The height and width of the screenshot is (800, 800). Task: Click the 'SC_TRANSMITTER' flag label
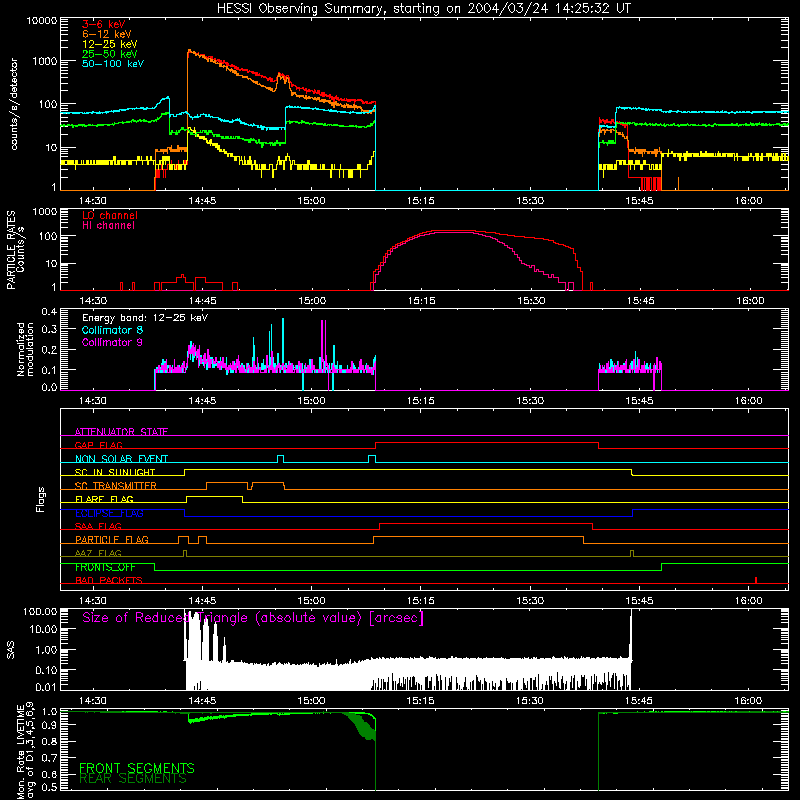115,485
